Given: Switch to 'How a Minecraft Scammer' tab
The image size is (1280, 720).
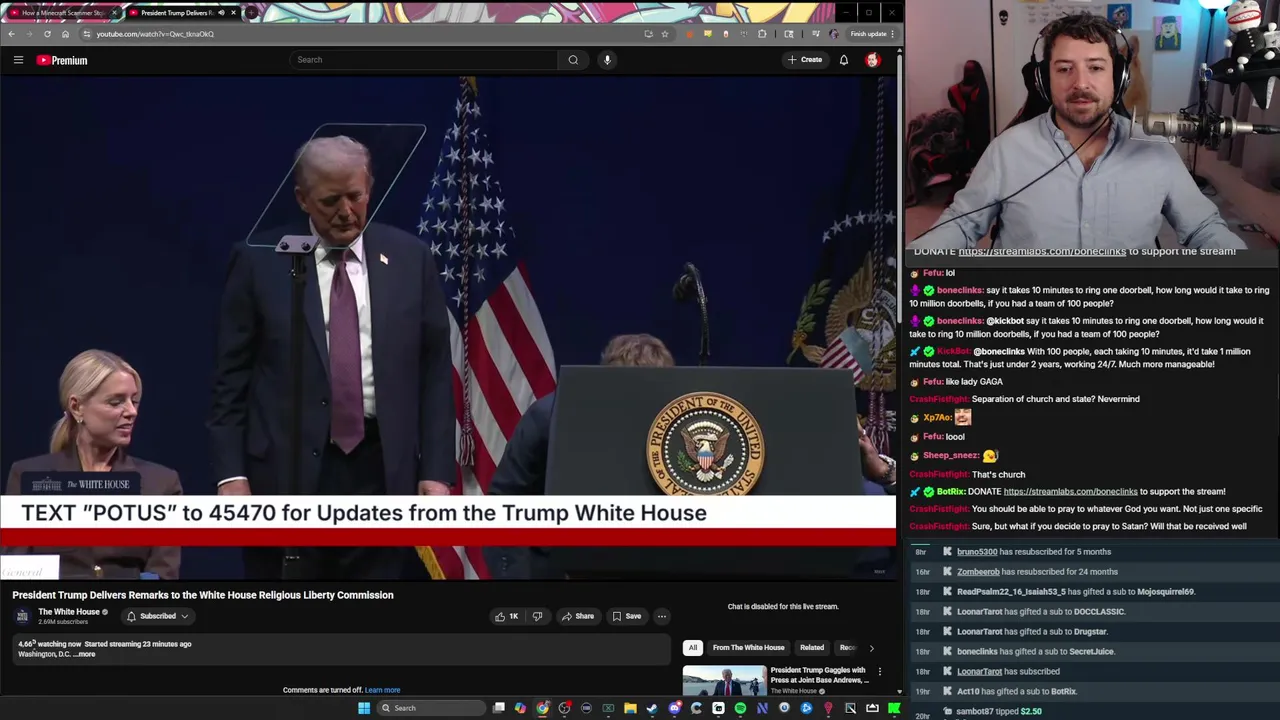Looking at the screenshot, I should 62,13.
